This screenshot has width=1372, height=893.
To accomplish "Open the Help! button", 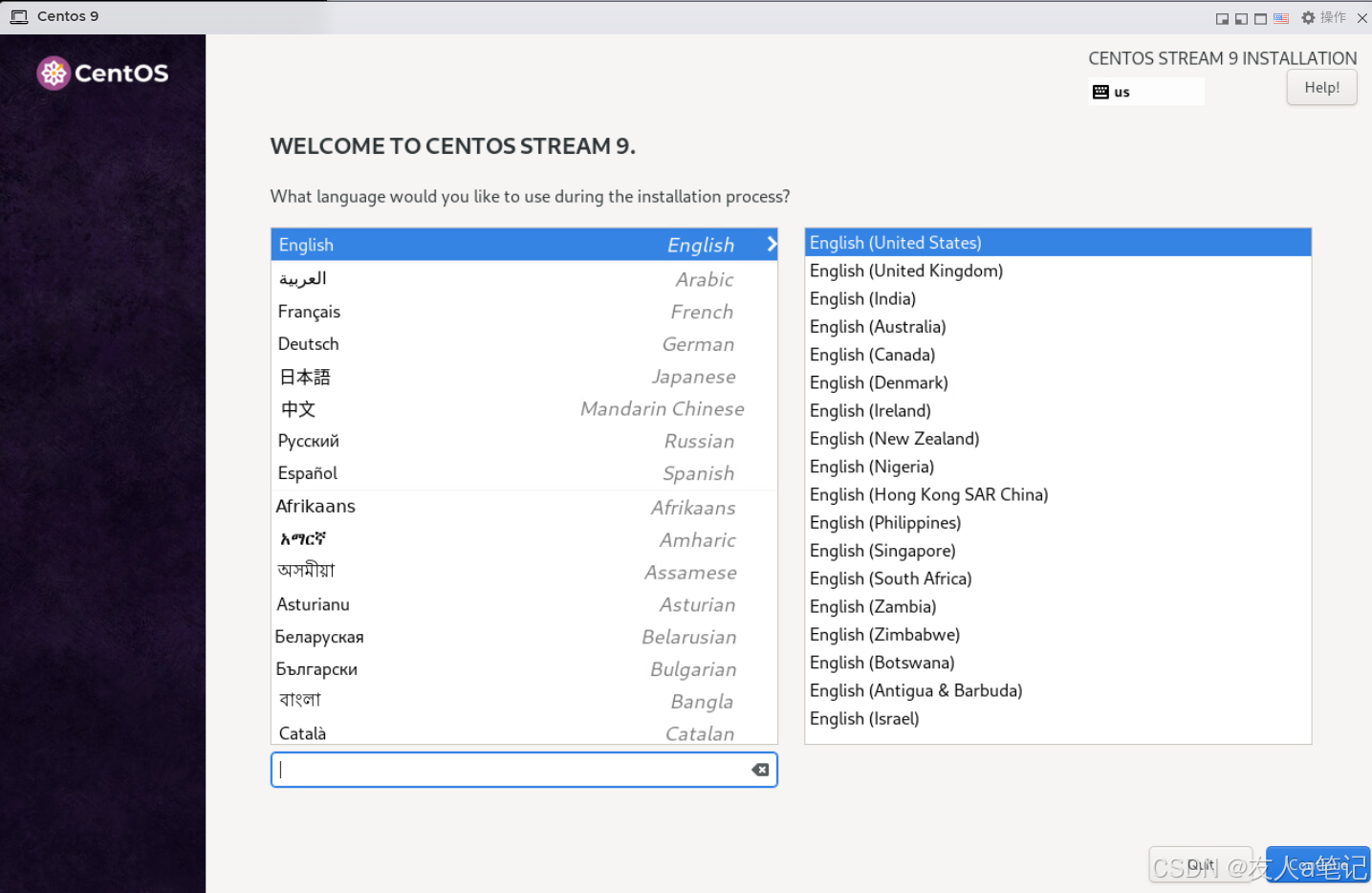I will point(1321,88).
